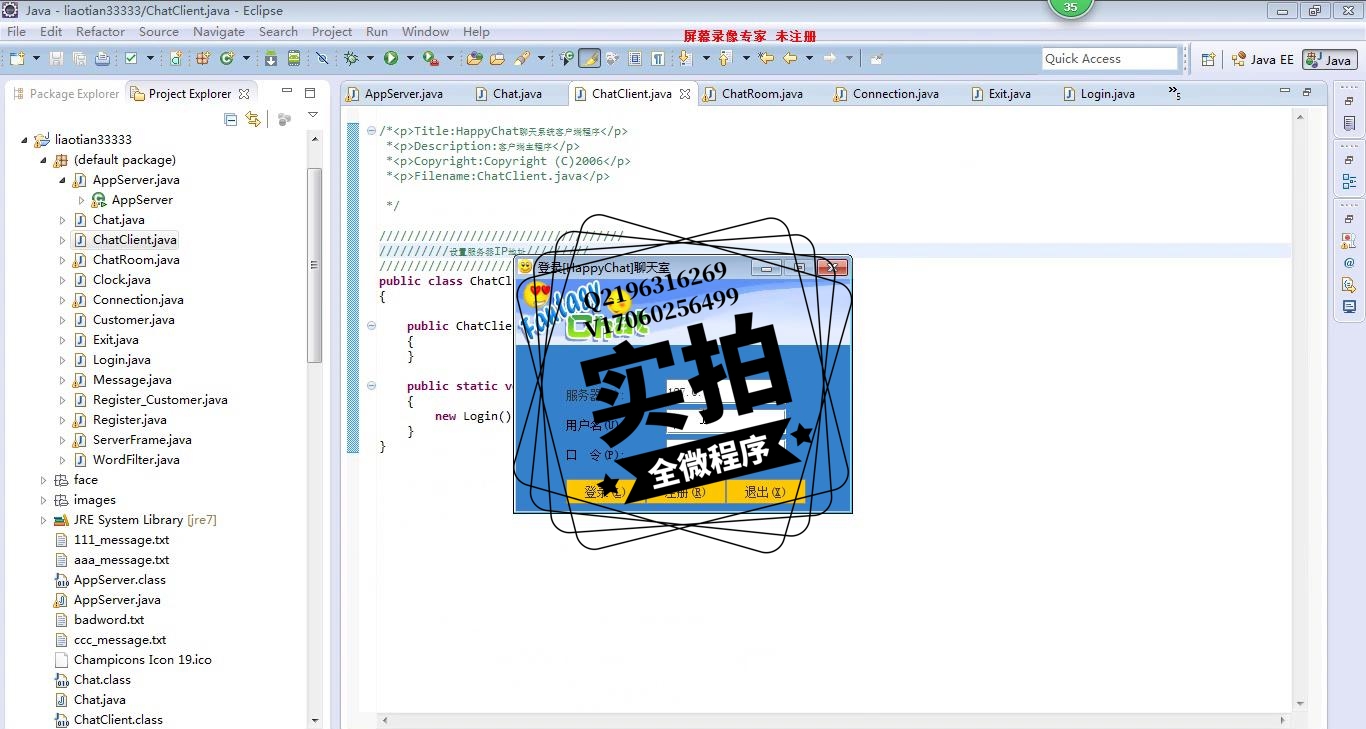Screen dimensions: 1366x729
Task: Expand JRE System Library node
Action: 43,520
